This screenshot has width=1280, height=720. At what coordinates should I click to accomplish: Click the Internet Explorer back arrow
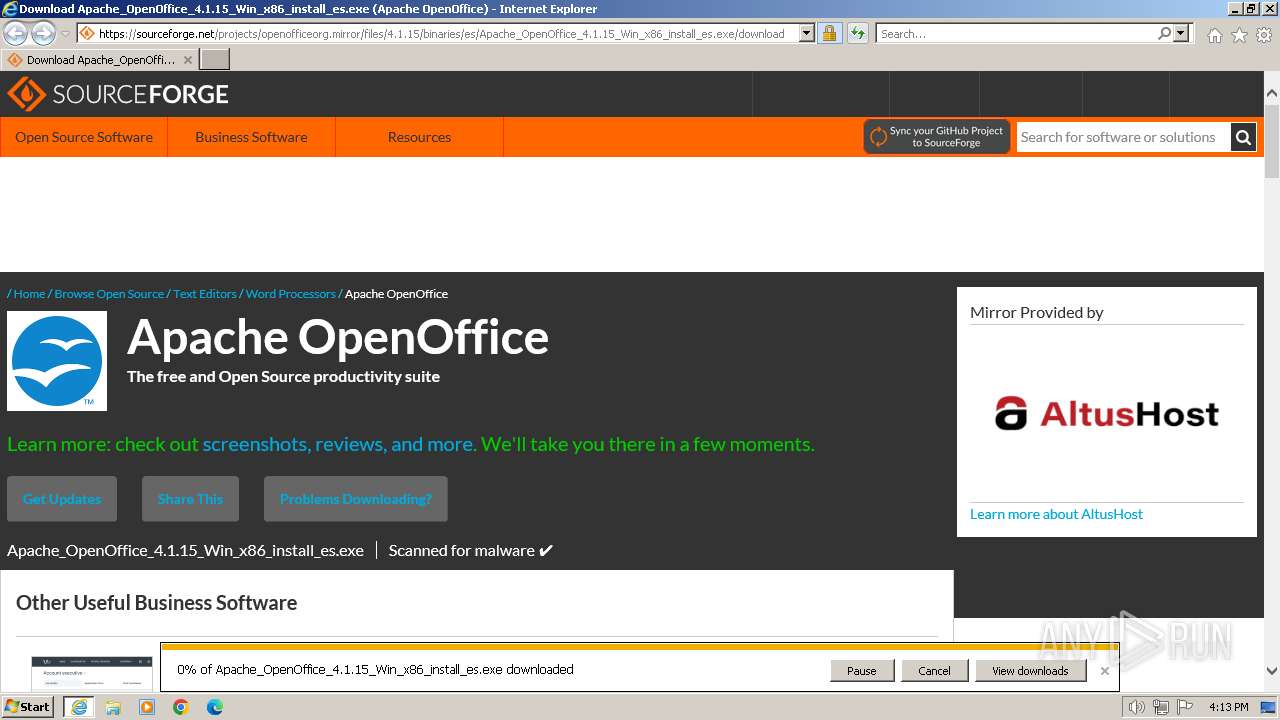tap(16, 33)
